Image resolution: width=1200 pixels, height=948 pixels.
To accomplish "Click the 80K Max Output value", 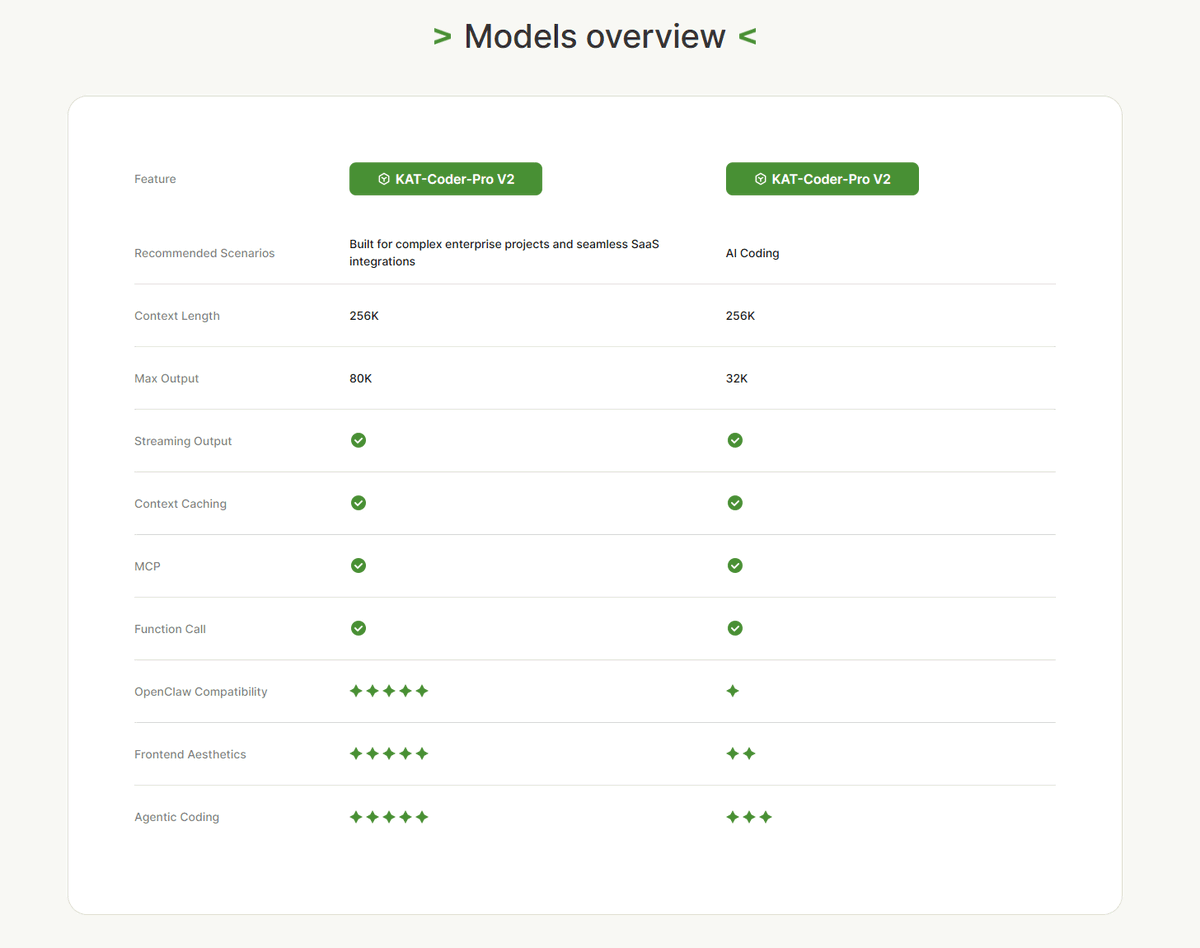I will pos(360,379).
